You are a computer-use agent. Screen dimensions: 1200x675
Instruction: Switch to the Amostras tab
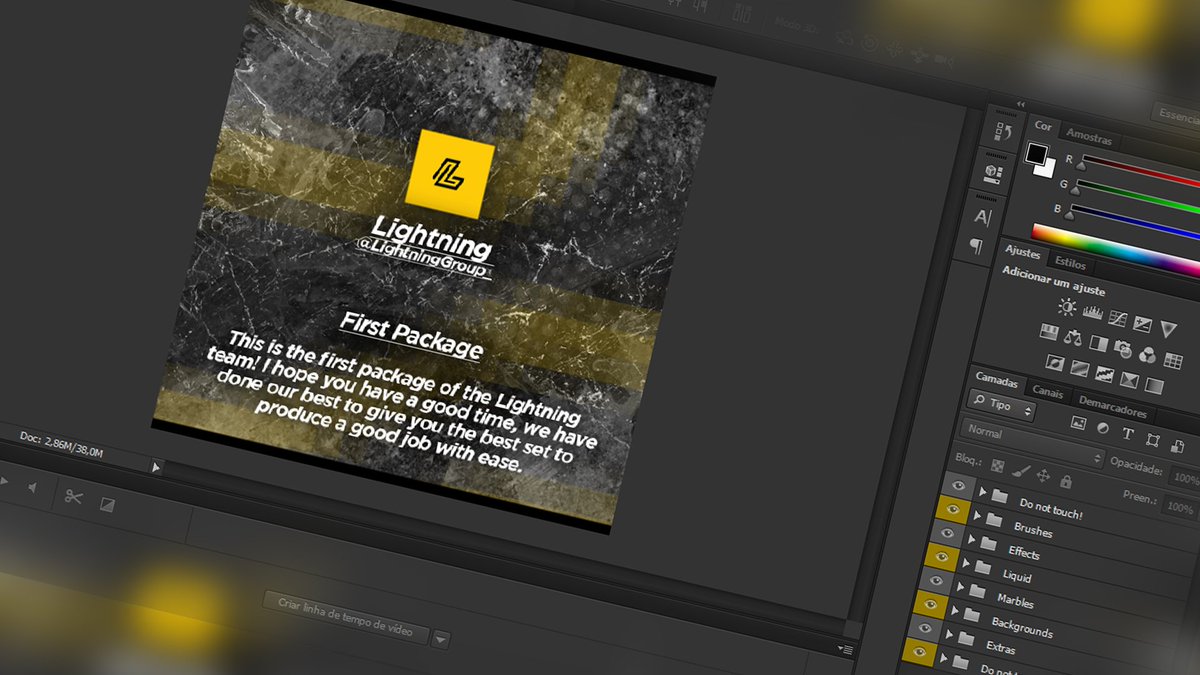pos(1088,135)
